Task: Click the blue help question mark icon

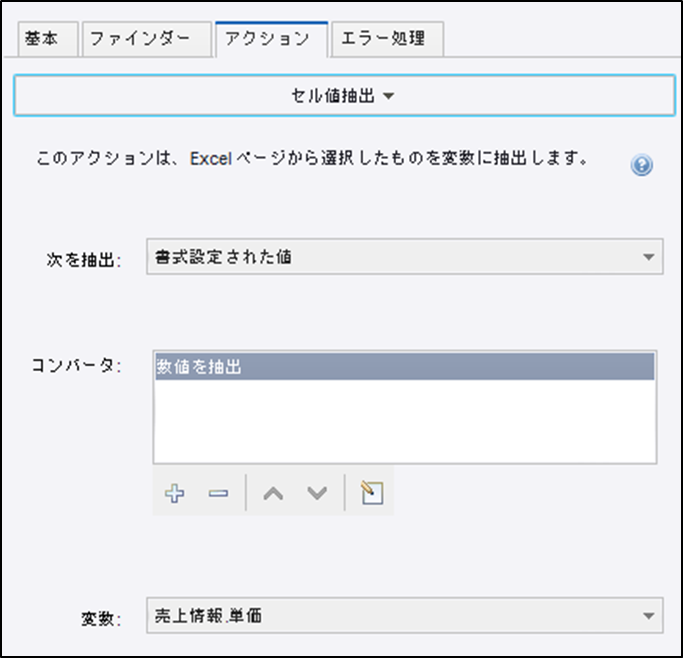Action: pos(642,165)
